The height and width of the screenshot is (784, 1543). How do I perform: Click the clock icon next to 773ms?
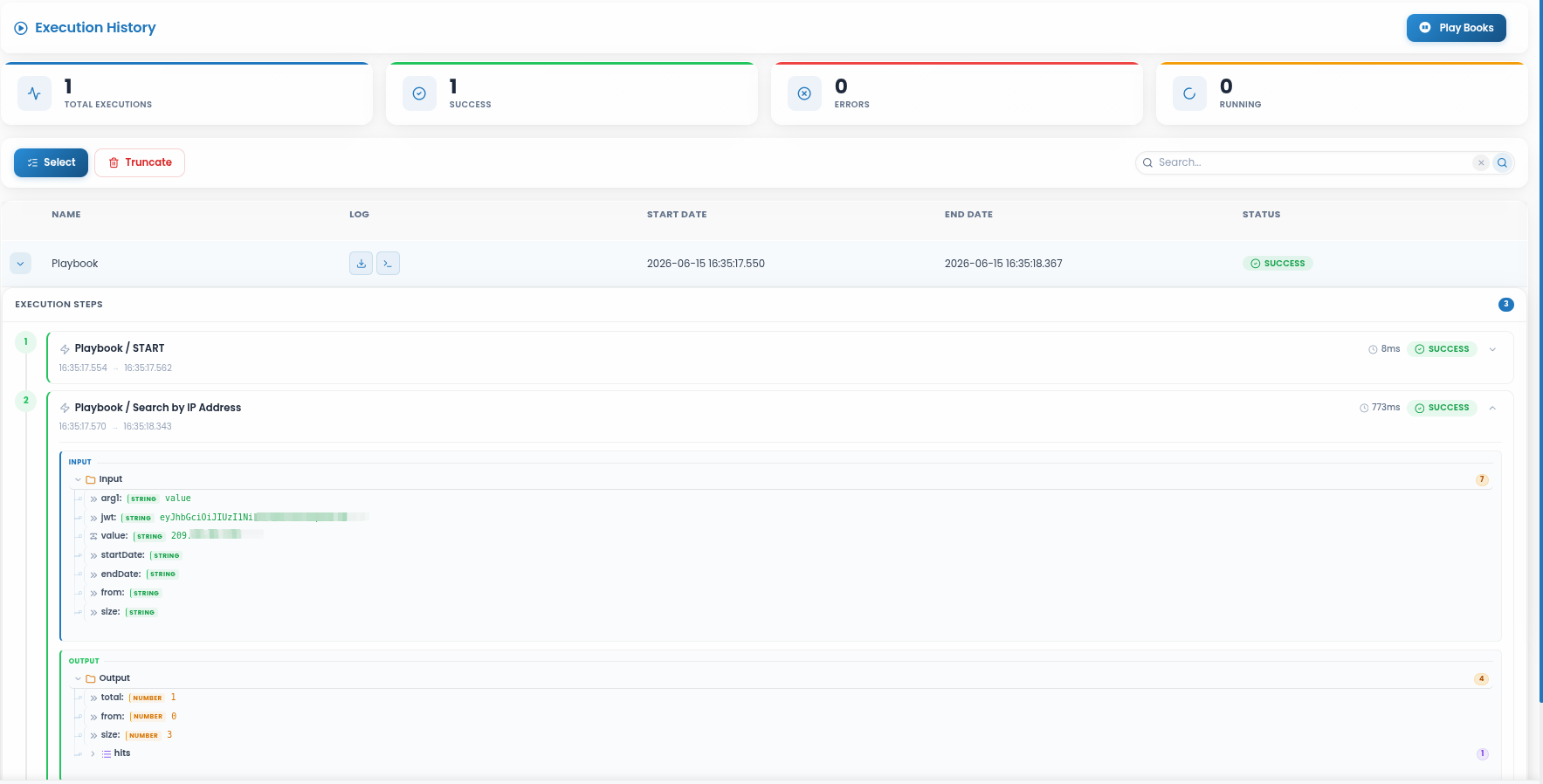1364,408
